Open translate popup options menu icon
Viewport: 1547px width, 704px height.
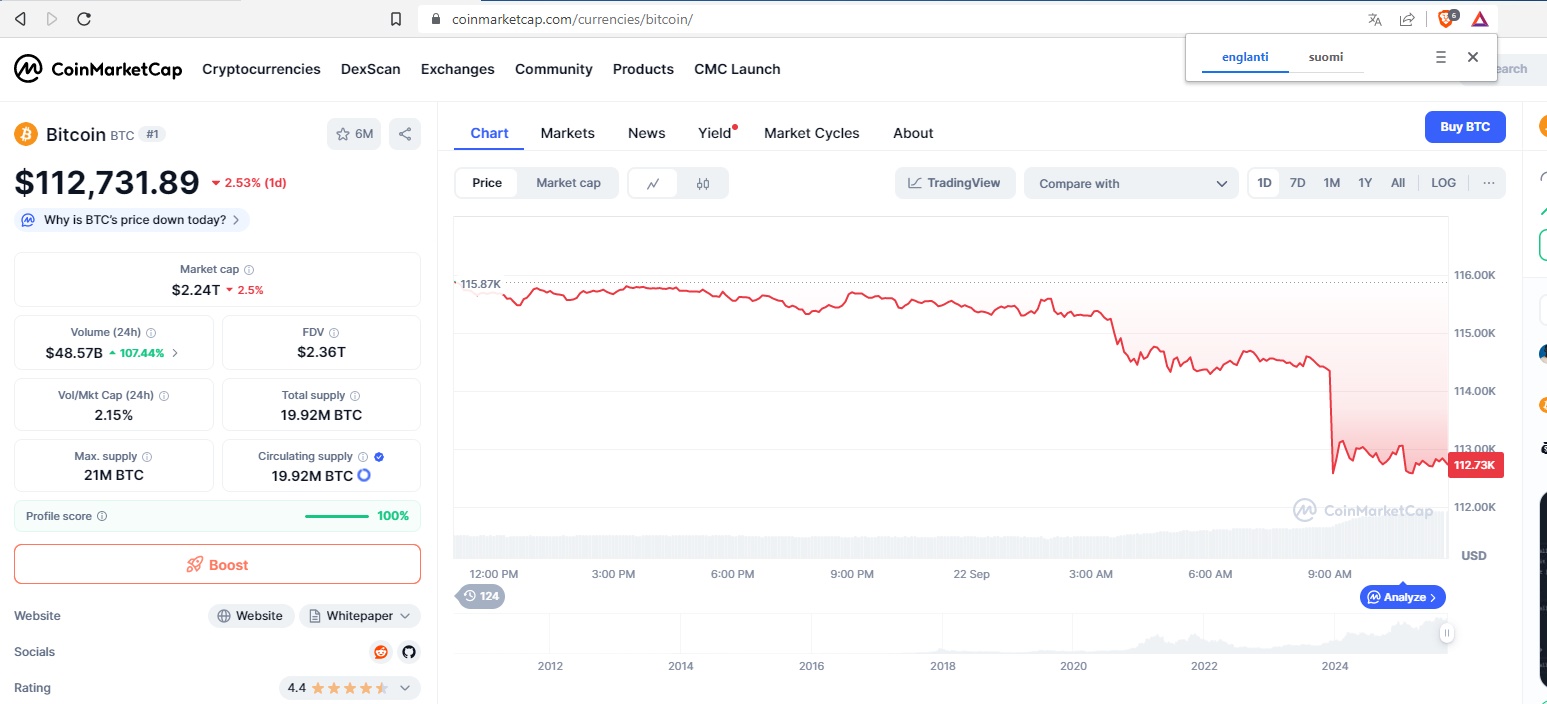click(x=1441, y=57)
